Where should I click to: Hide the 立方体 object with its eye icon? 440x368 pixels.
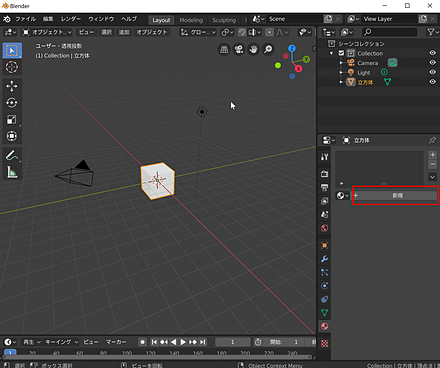click(432, 82)
